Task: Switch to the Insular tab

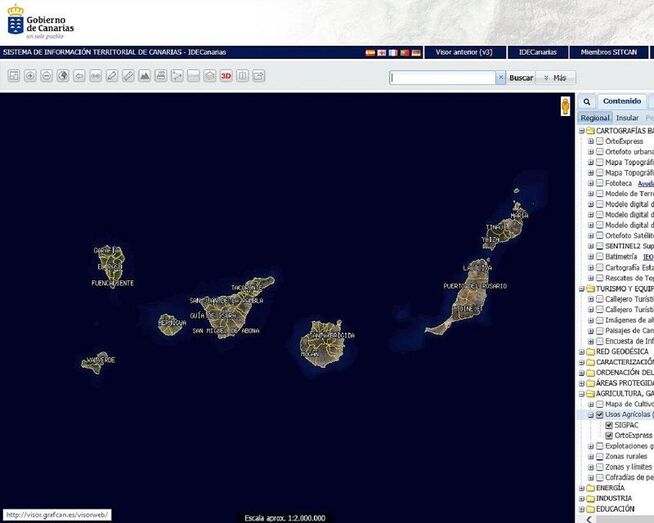Action: (626, 118)
